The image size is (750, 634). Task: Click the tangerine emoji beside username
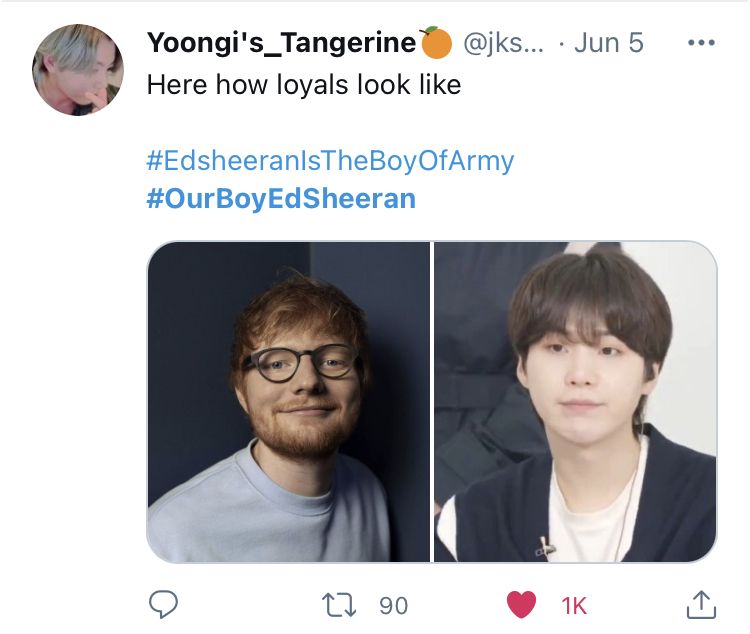435,43
